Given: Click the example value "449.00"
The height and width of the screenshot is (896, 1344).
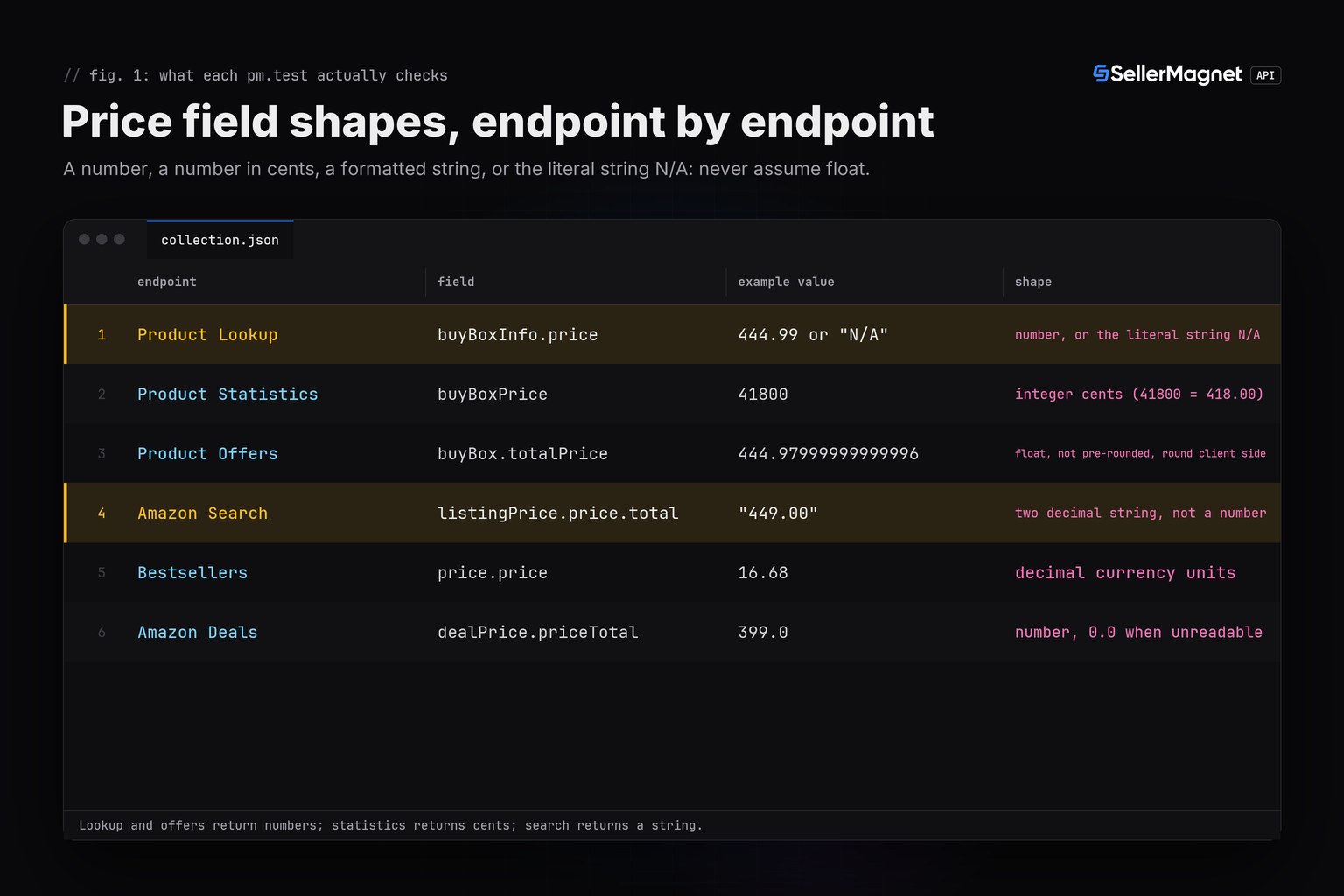Looking at the screenshot, I should (778, 513).
